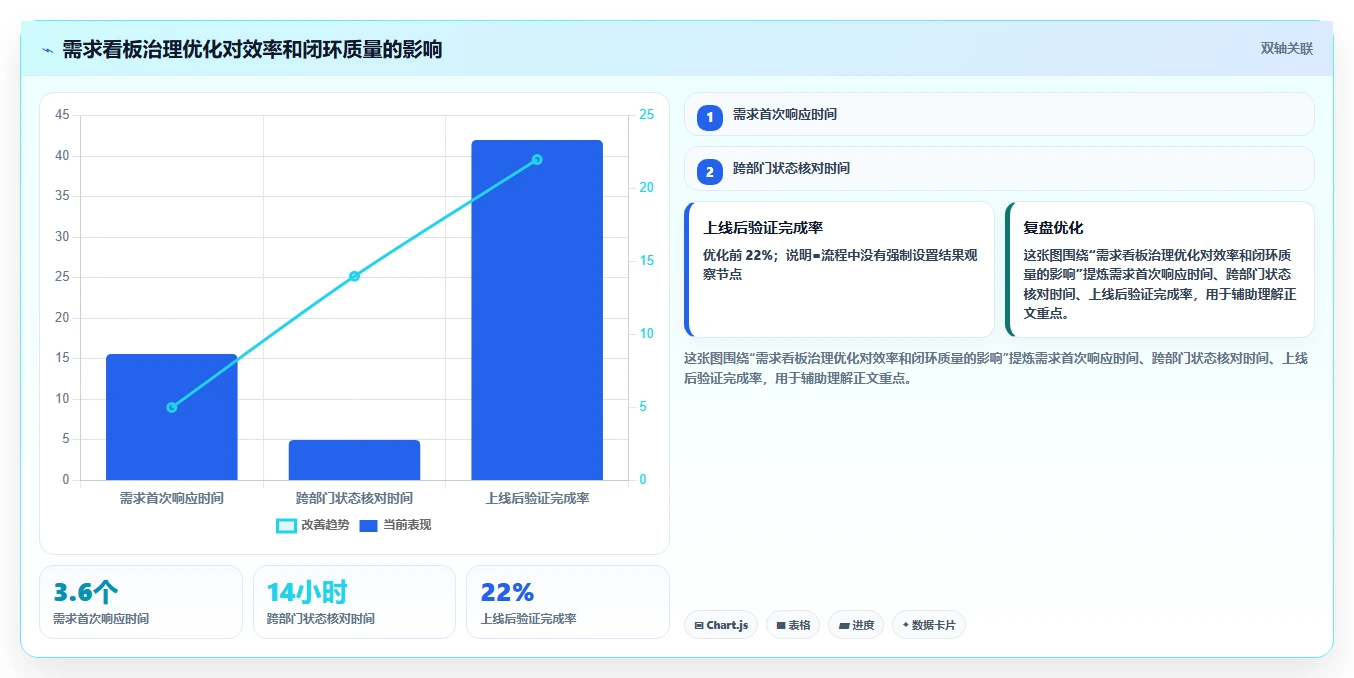Image resolution: width=1354 pixels, height=678 pixels.
Task: Click the 表格 tag chip
Action: (x=793, y=625)
